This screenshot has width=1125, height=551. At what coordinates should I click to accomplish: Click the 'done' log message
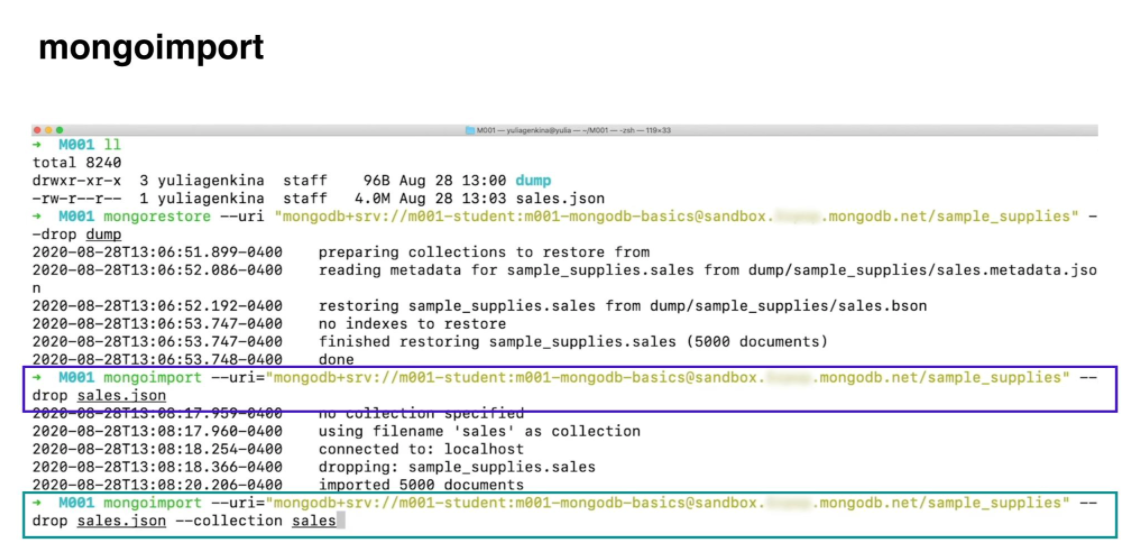click(336, 359)
